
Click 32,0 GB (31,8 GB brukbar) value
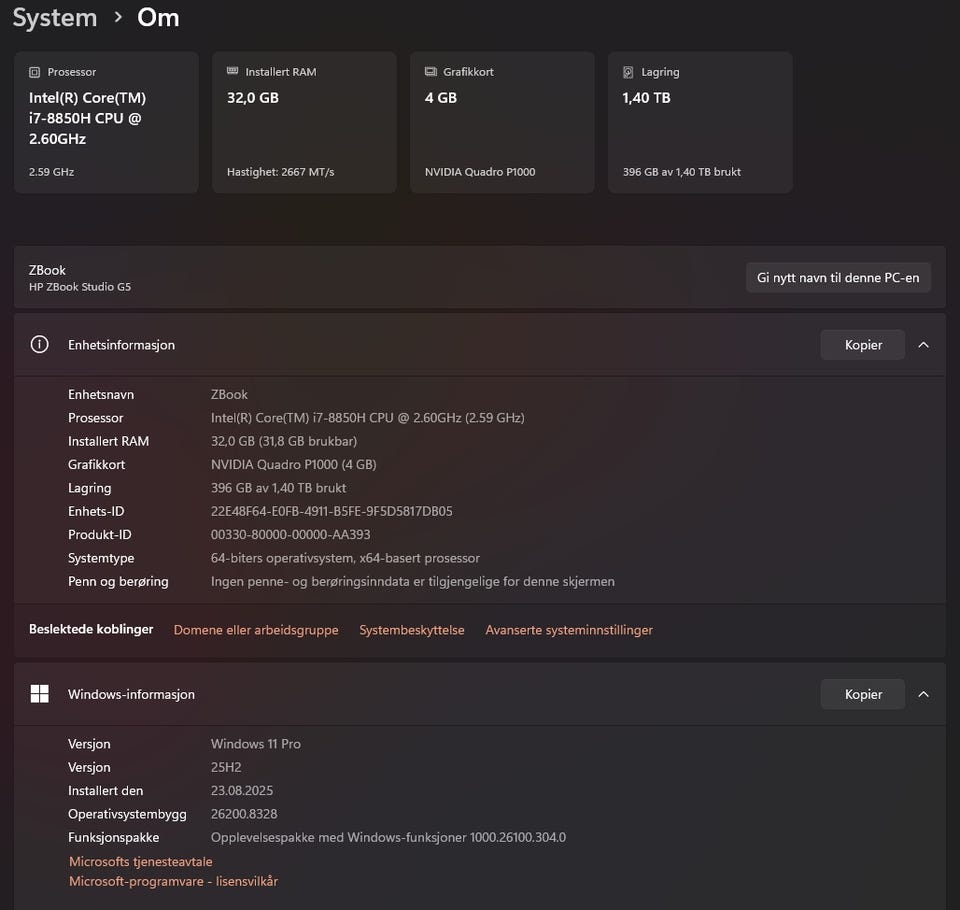283,441
